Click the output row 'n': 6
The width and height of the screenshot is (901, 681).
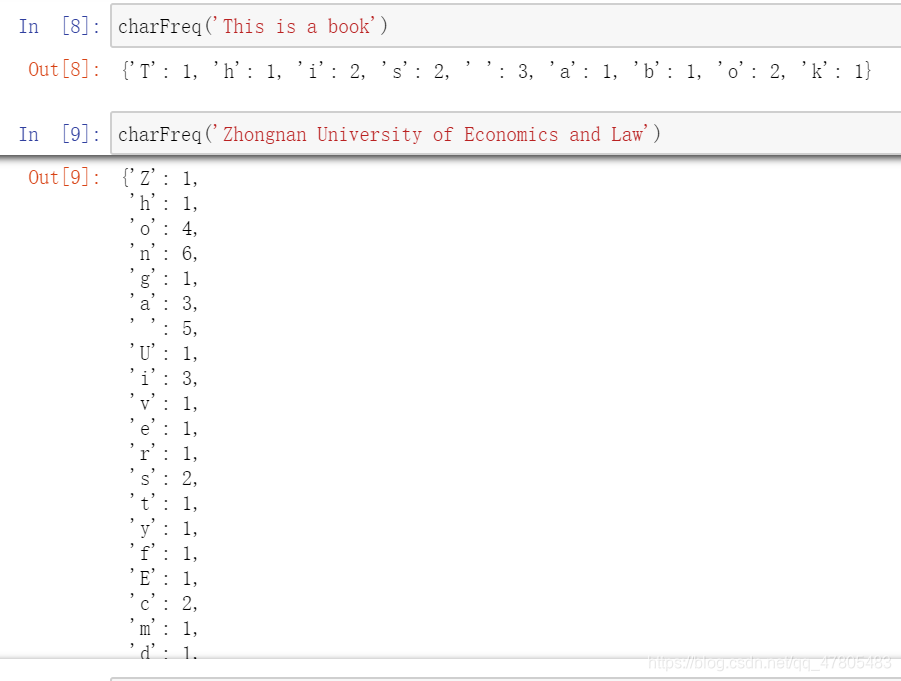click(x=163, y=253)
